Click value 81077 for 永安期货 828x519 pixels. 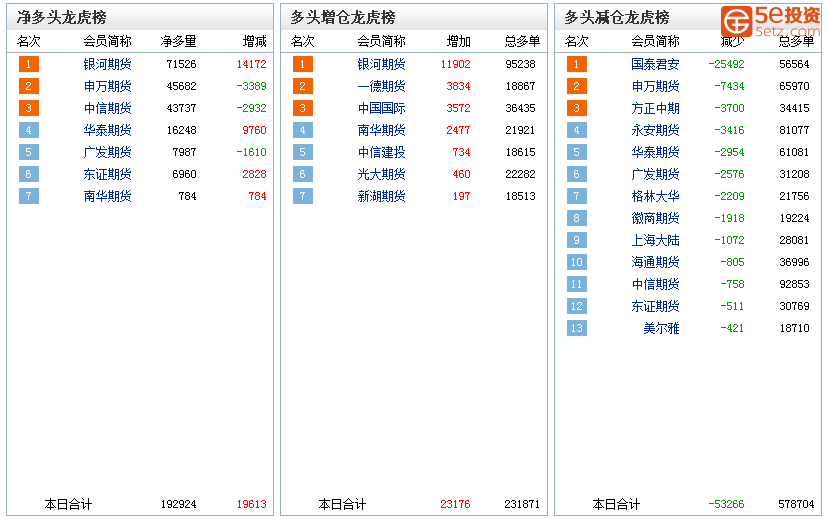click(794, 130)
